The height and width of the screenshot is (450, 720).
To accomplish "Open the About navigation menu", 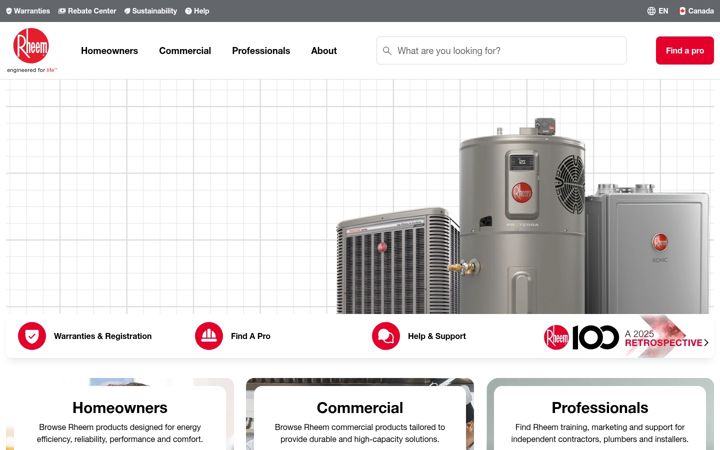I will pos(324,51).
